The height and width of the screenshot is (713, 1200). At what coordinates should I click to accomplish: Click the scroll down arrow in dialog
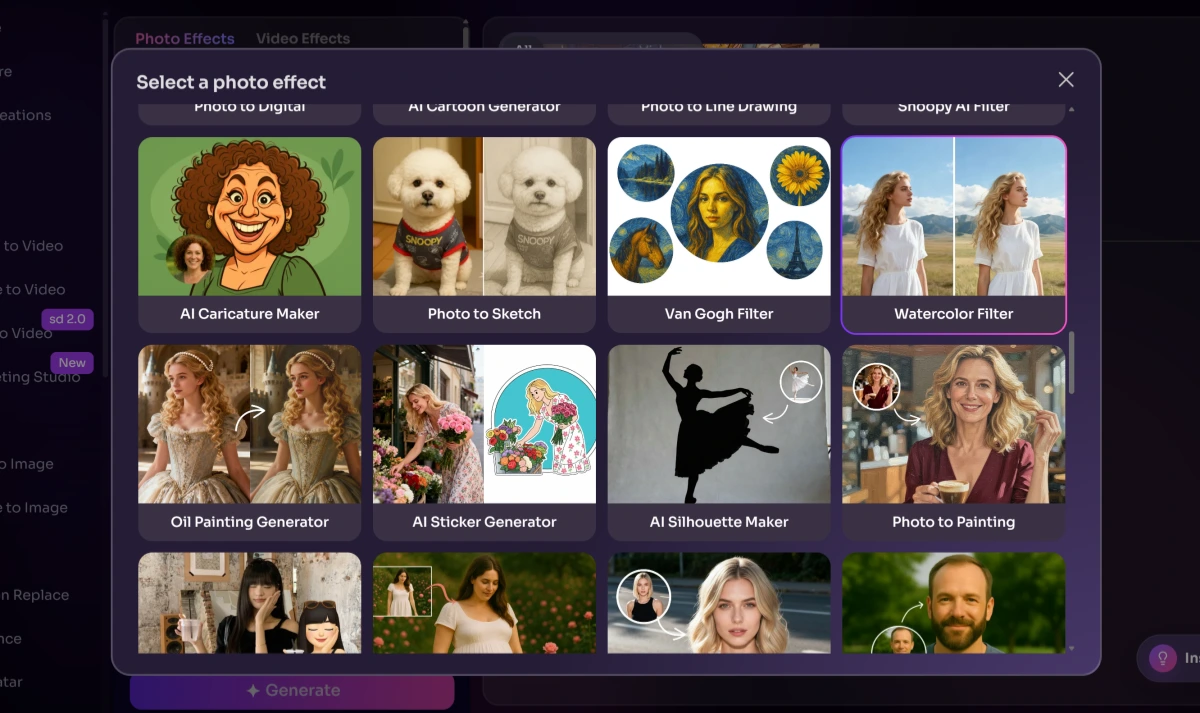pos(1072,648)
